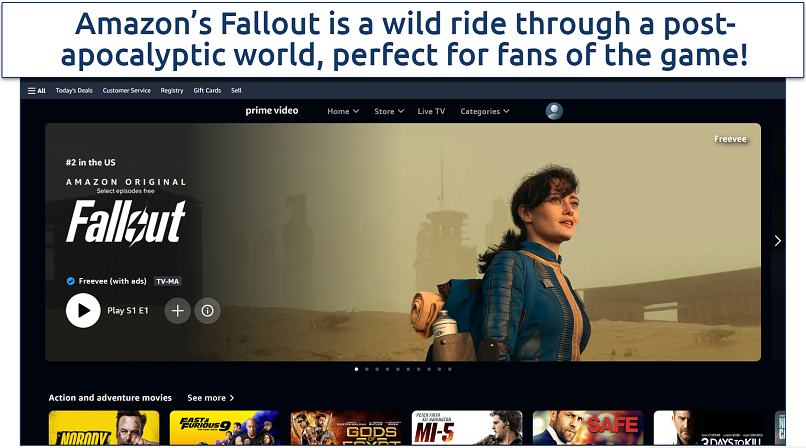Image resolution: width=806 pixels, height=448 pixels.
Task: Open the Nobody movie thumbnail
Action: pyautogui.click(x=104, y=427)
